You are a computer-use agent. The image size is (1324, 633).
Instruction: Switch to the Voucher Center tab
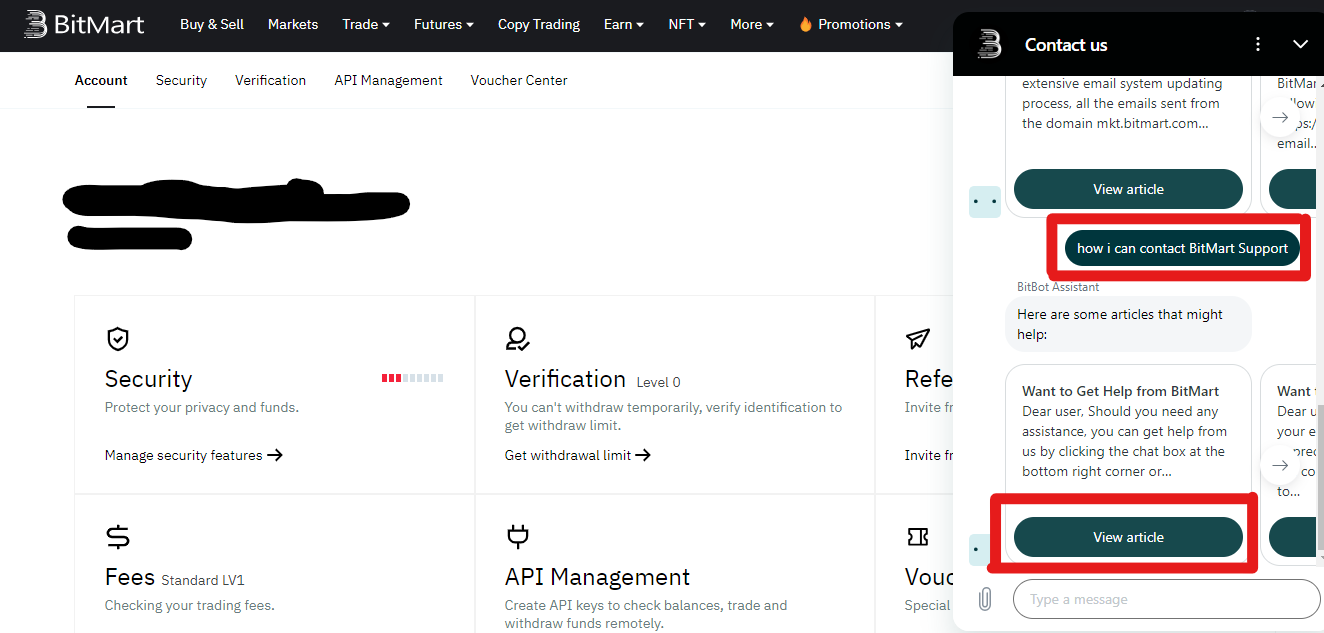519,80
